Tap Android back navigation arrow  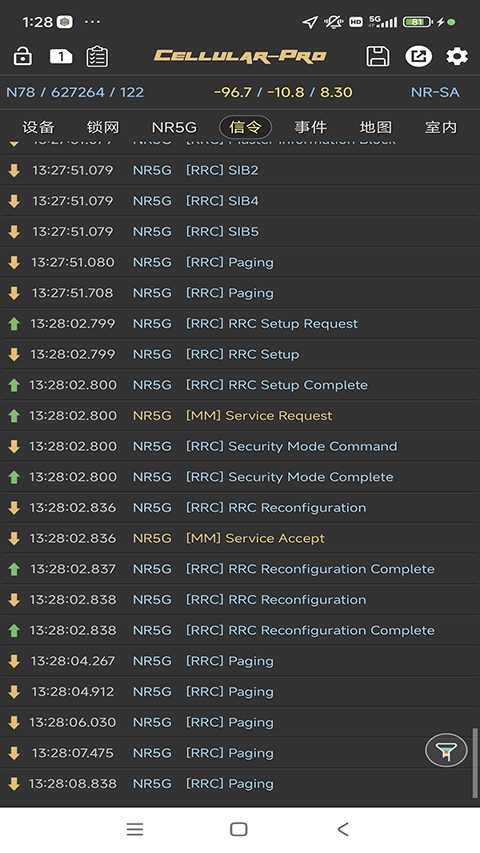click(x=343, y=829)
